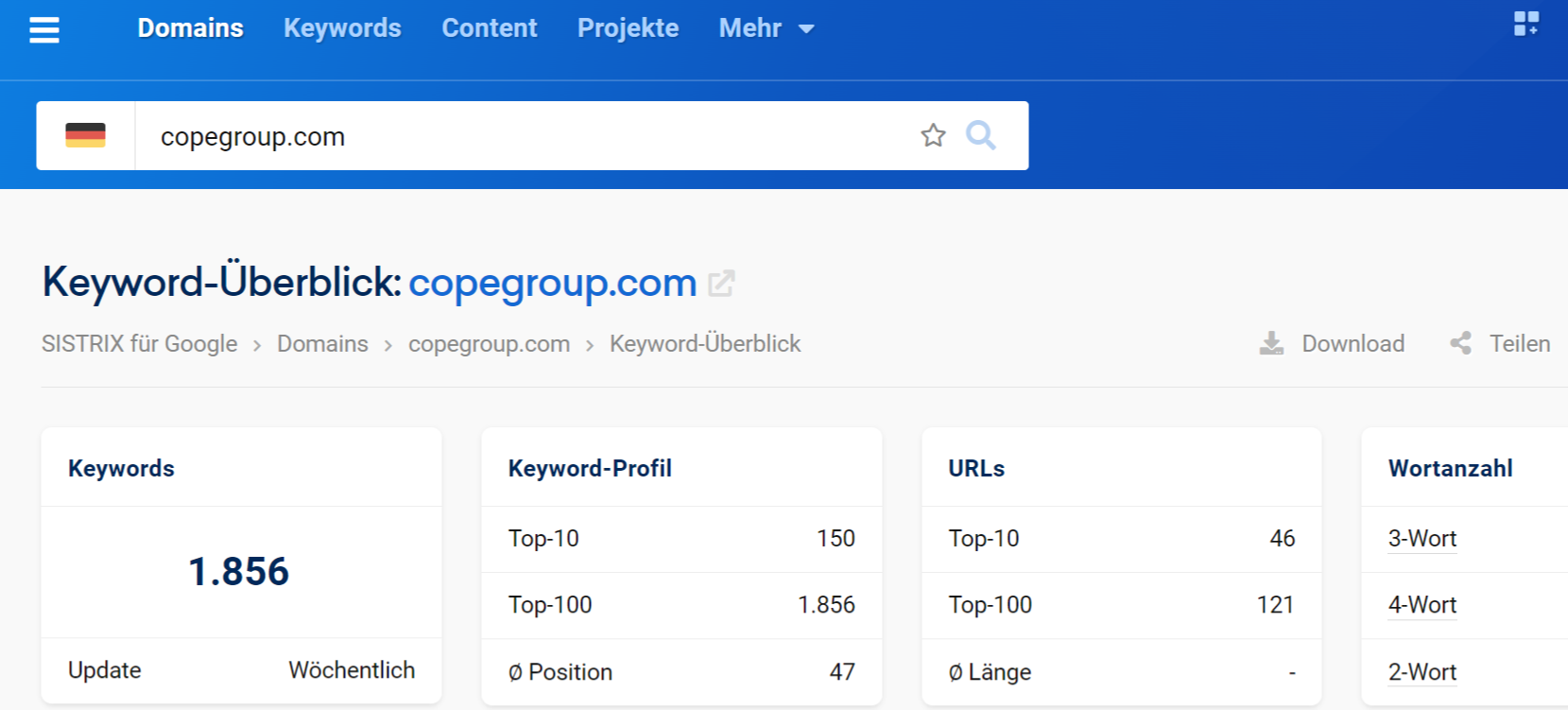Screen dimensions: 1568x710
Task: Click the Keyword-Profil card title
Action: pyautogui.click(x=590, y=468)
